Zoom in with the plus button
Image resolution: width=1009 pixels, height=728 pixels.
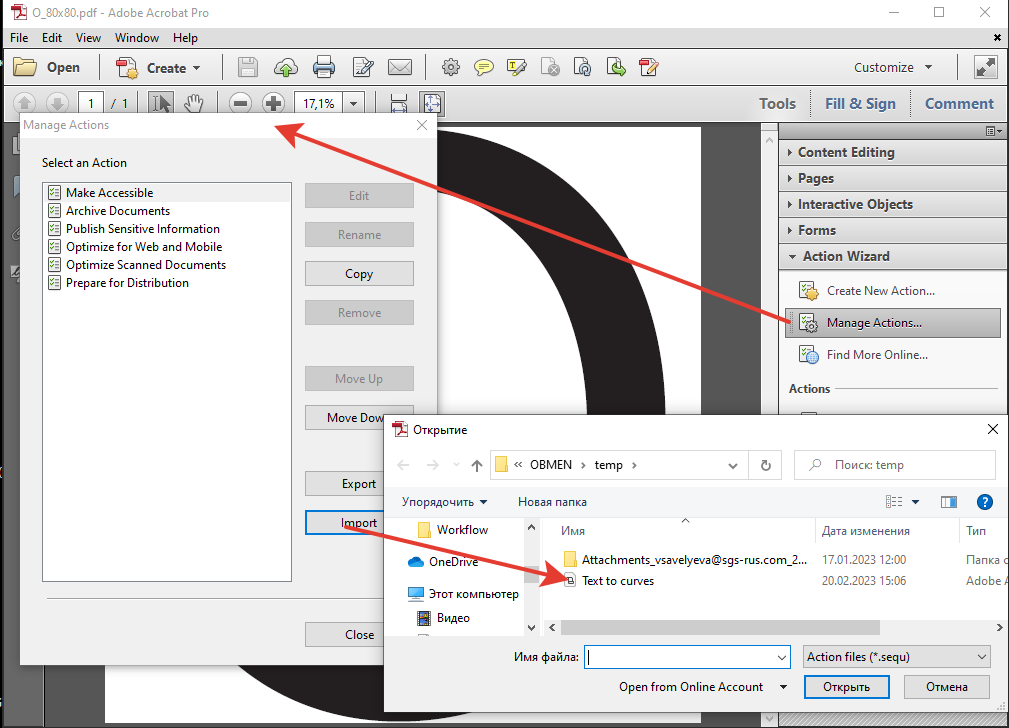[x=273, y=103]
